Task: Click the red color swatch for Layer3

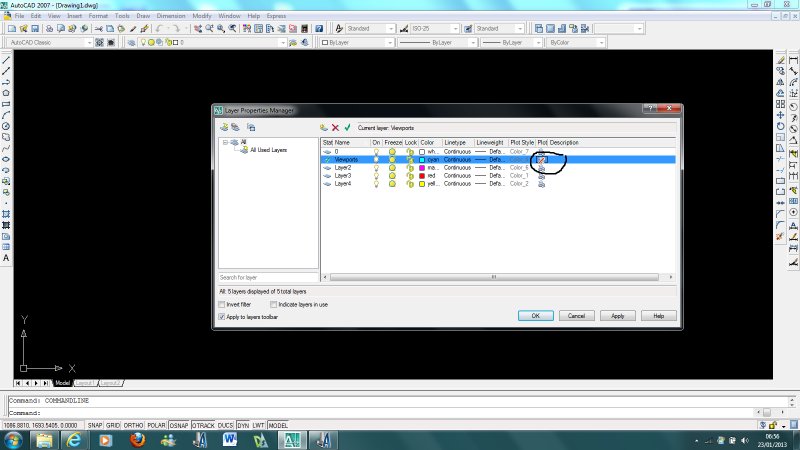Action: (422, 176)
